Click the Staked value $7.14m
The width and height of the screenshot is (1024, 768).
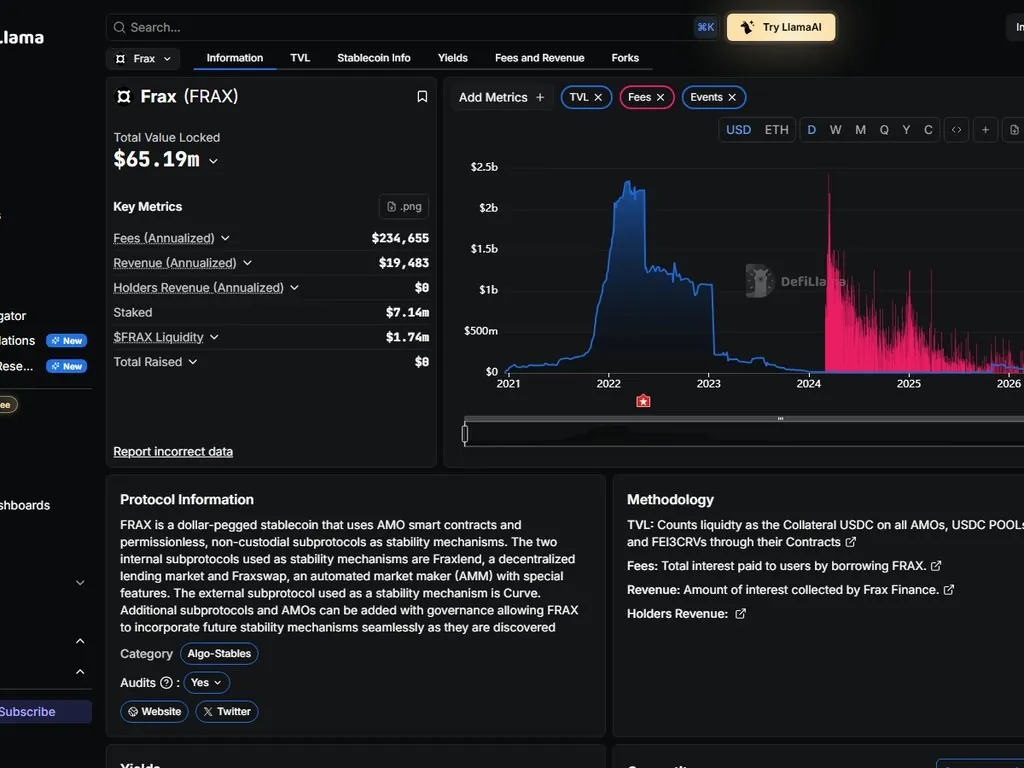tap(408, 313)
